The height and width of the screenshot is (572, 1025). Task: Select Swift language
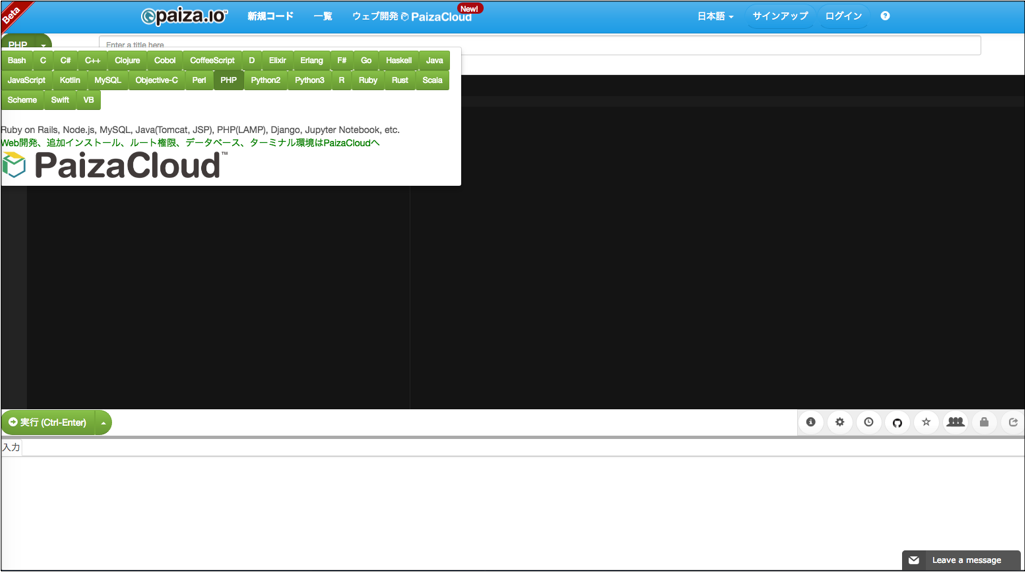coord(60,100)
